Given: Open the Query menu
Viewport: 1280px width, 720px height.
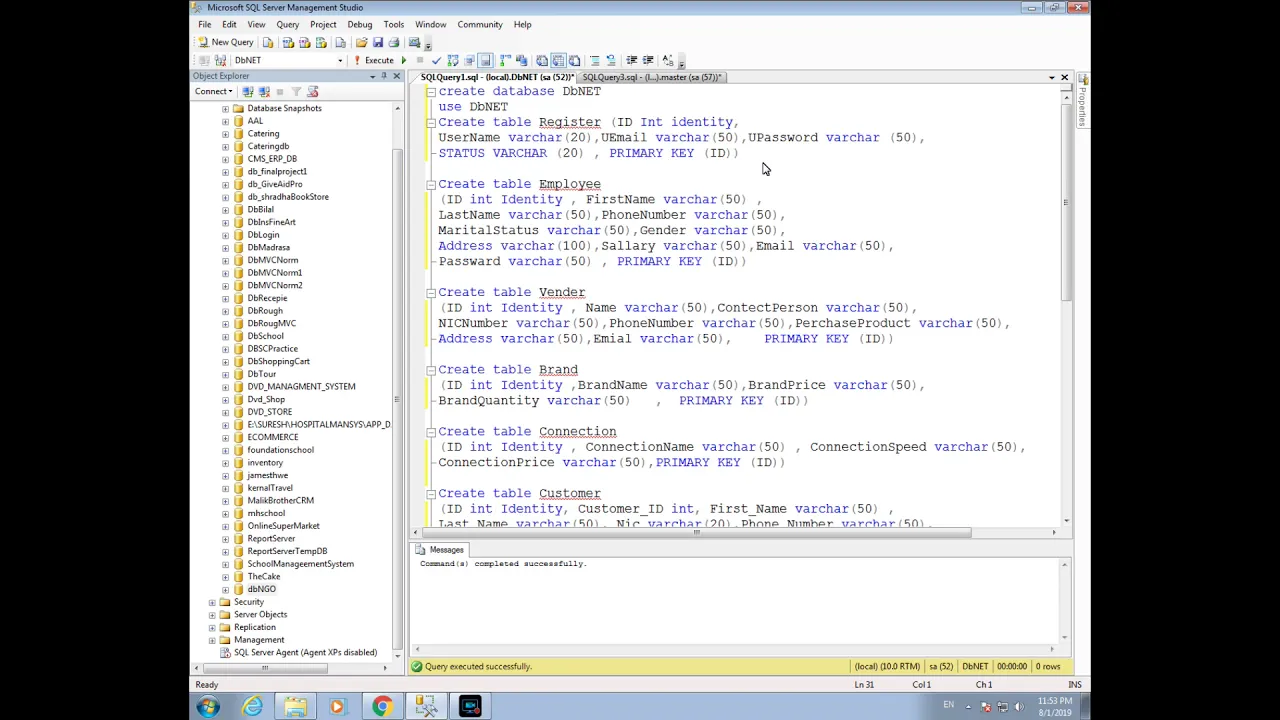Looking at the screenshot, I should pos(287,24).
